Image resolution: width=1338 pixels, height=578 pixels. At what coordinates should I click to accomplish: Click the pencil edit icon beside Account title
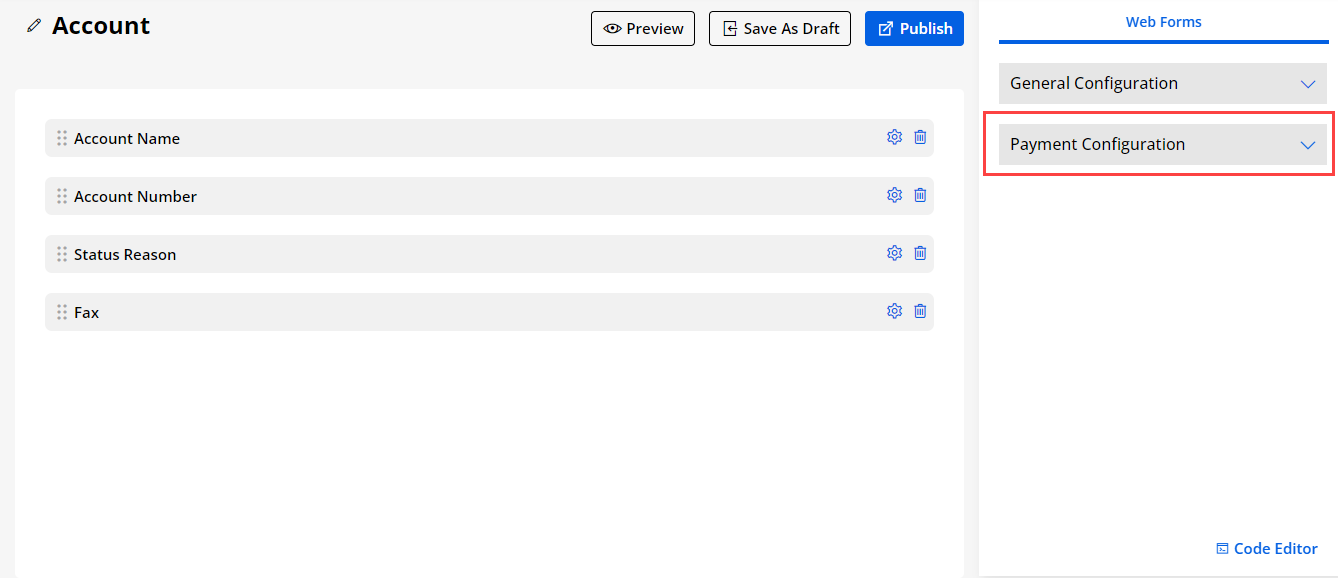point(35,26)
